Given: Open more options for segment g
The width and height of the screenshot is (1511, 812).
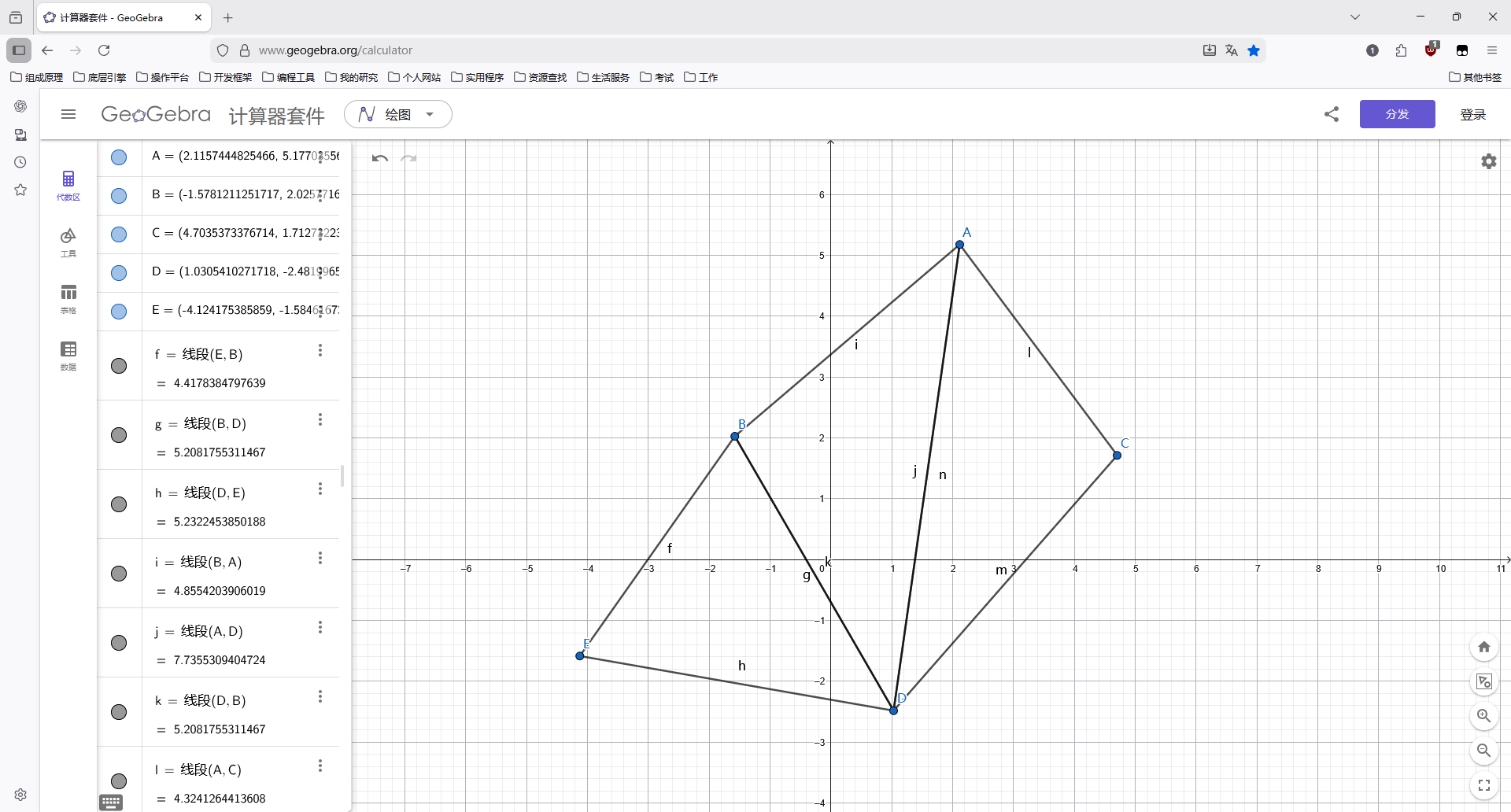Looking at the screenshot, I should [320, 420].
